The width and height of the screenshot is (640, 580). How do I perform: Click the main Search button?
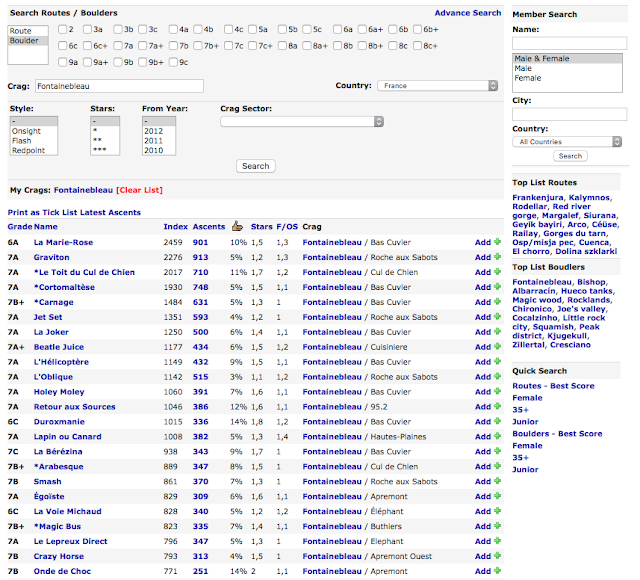point(256,166)
